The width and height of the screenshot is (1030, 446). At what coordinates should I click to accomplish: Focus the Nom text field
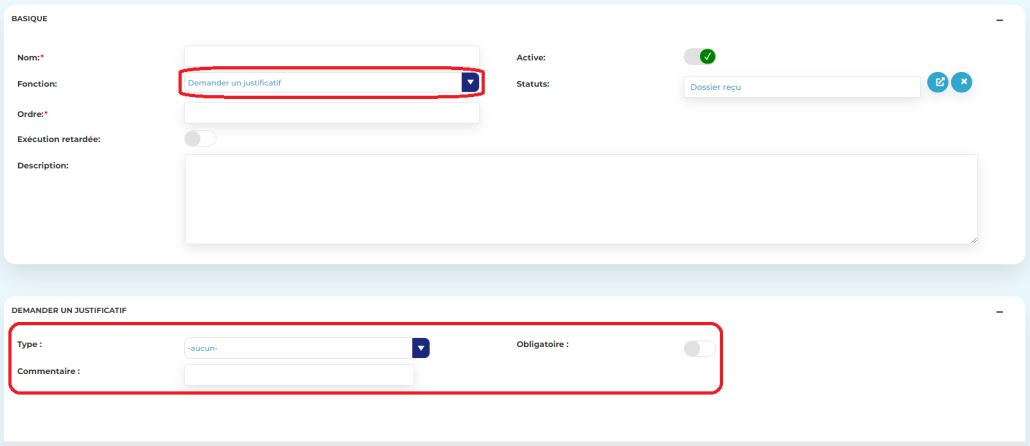coord(332,56)
